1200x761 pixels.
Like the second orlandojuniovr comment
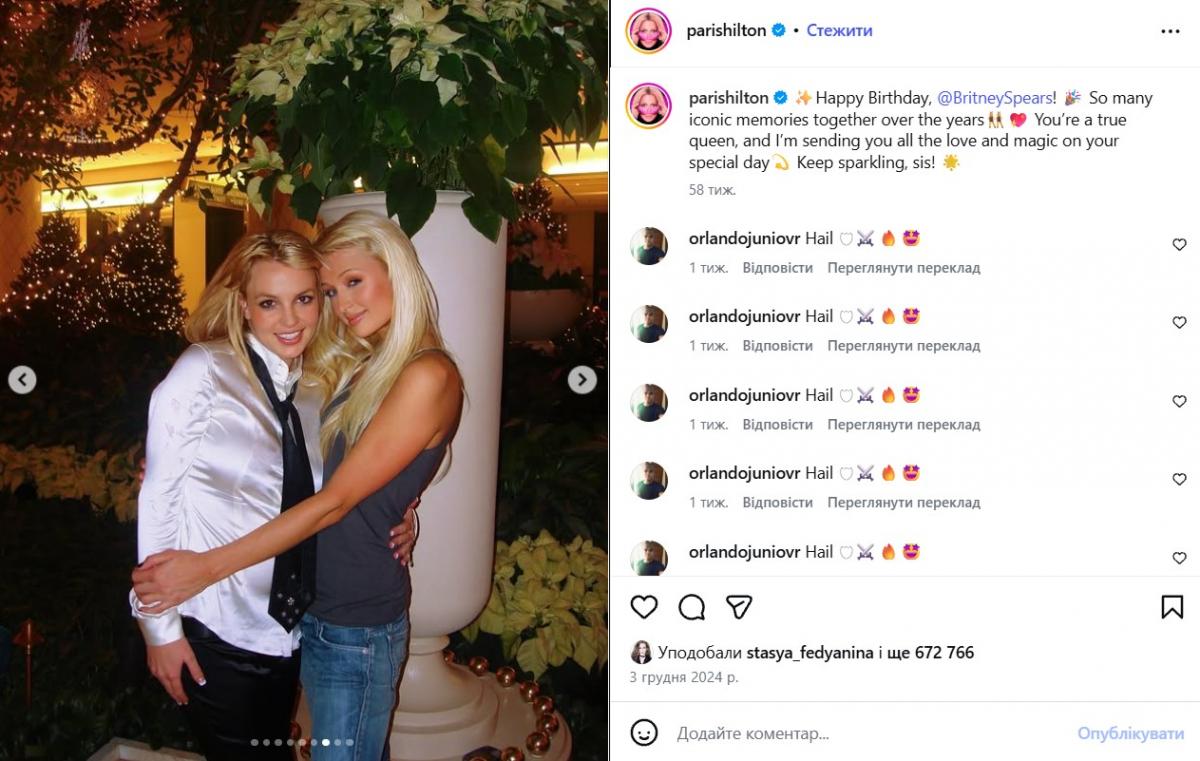(x=1179, y=323)
